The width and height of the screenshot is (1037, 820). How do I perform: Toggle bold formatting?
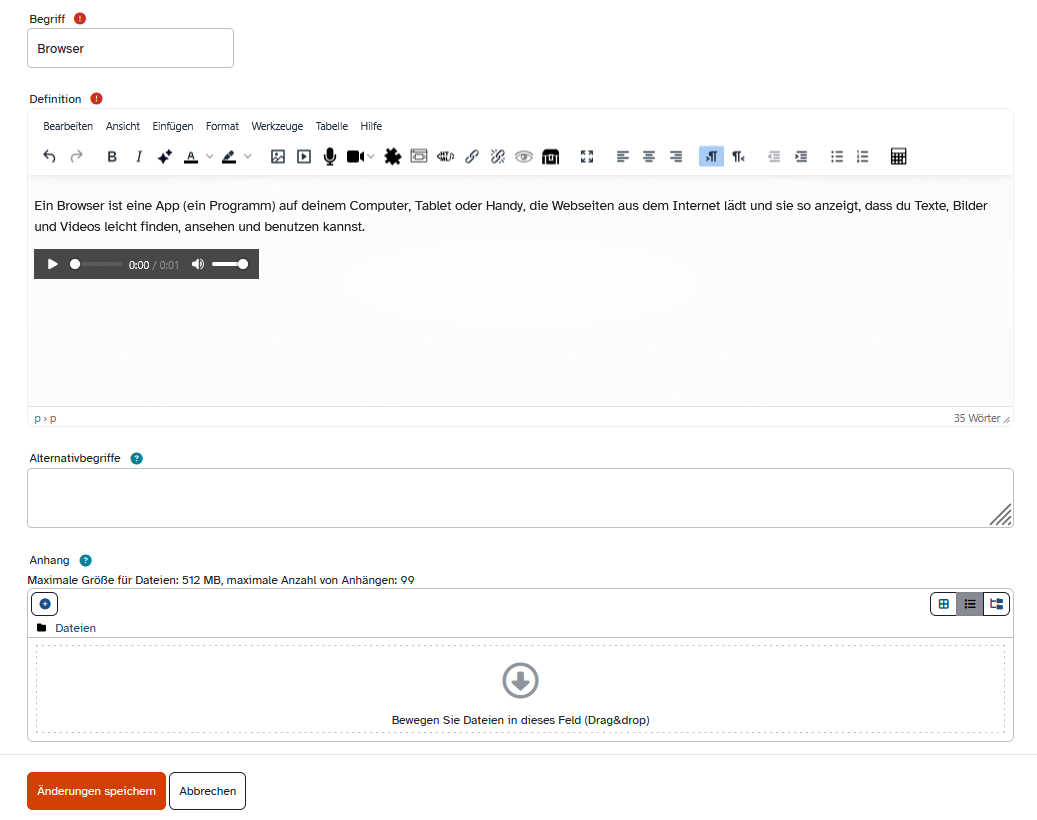coord(112,156)
